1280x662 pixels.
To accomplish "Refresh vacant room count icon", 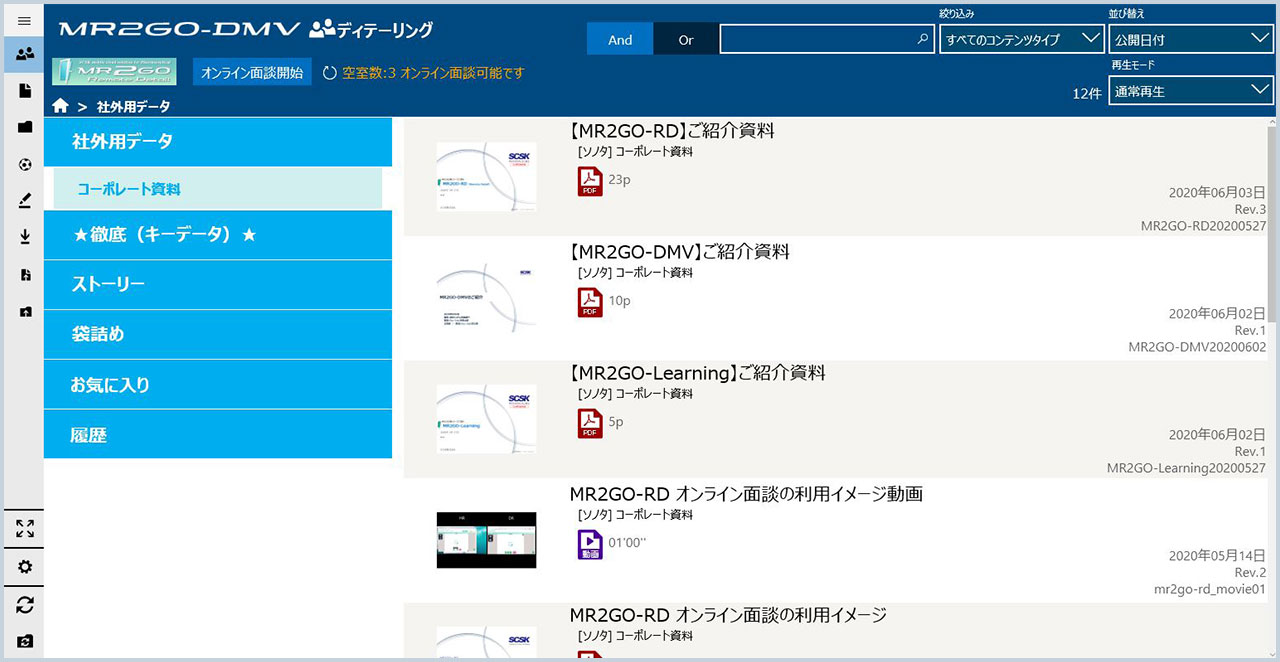I will tap(330, 73).
